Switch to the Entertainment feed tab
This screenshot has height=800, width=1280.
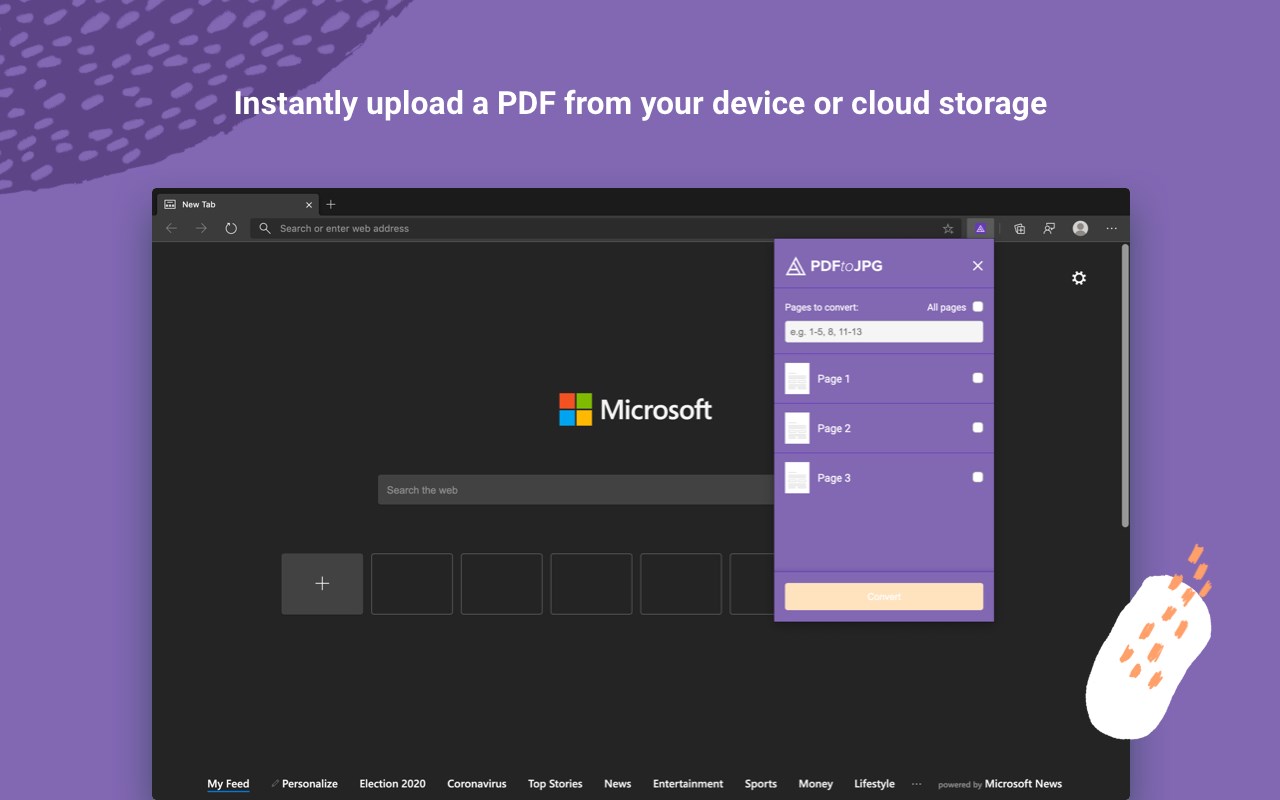[x=688, y=784]
